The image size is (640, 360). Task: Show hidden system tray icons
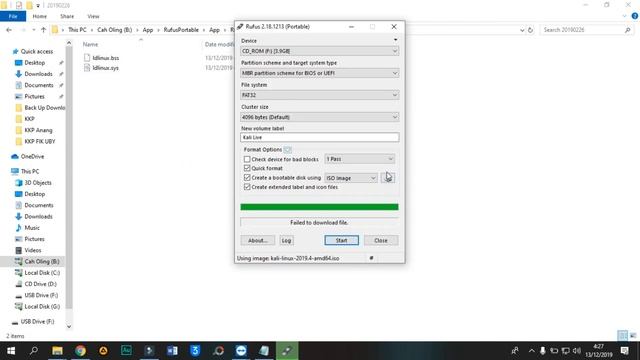531,351
